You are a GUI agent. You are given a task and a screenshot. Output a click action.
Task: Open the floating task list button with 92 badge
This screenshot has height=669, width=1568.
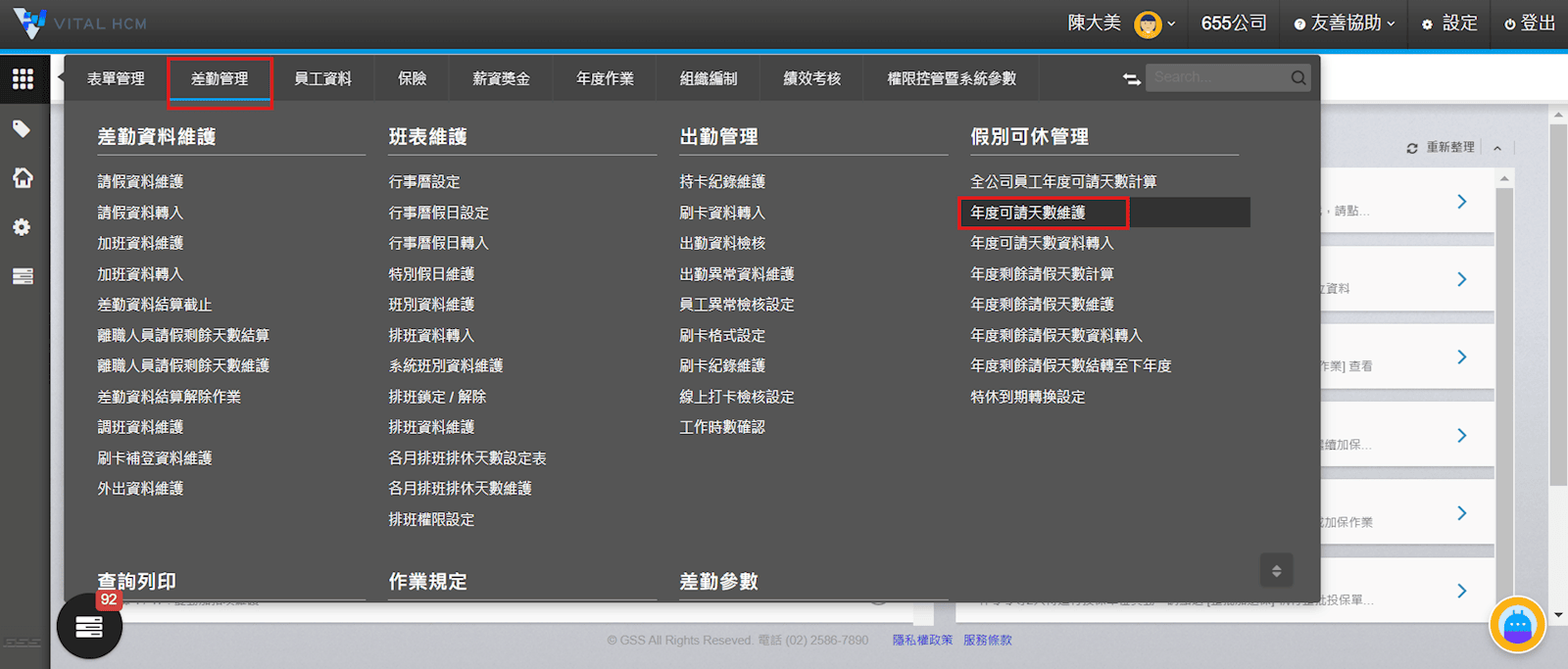point(89,626)
